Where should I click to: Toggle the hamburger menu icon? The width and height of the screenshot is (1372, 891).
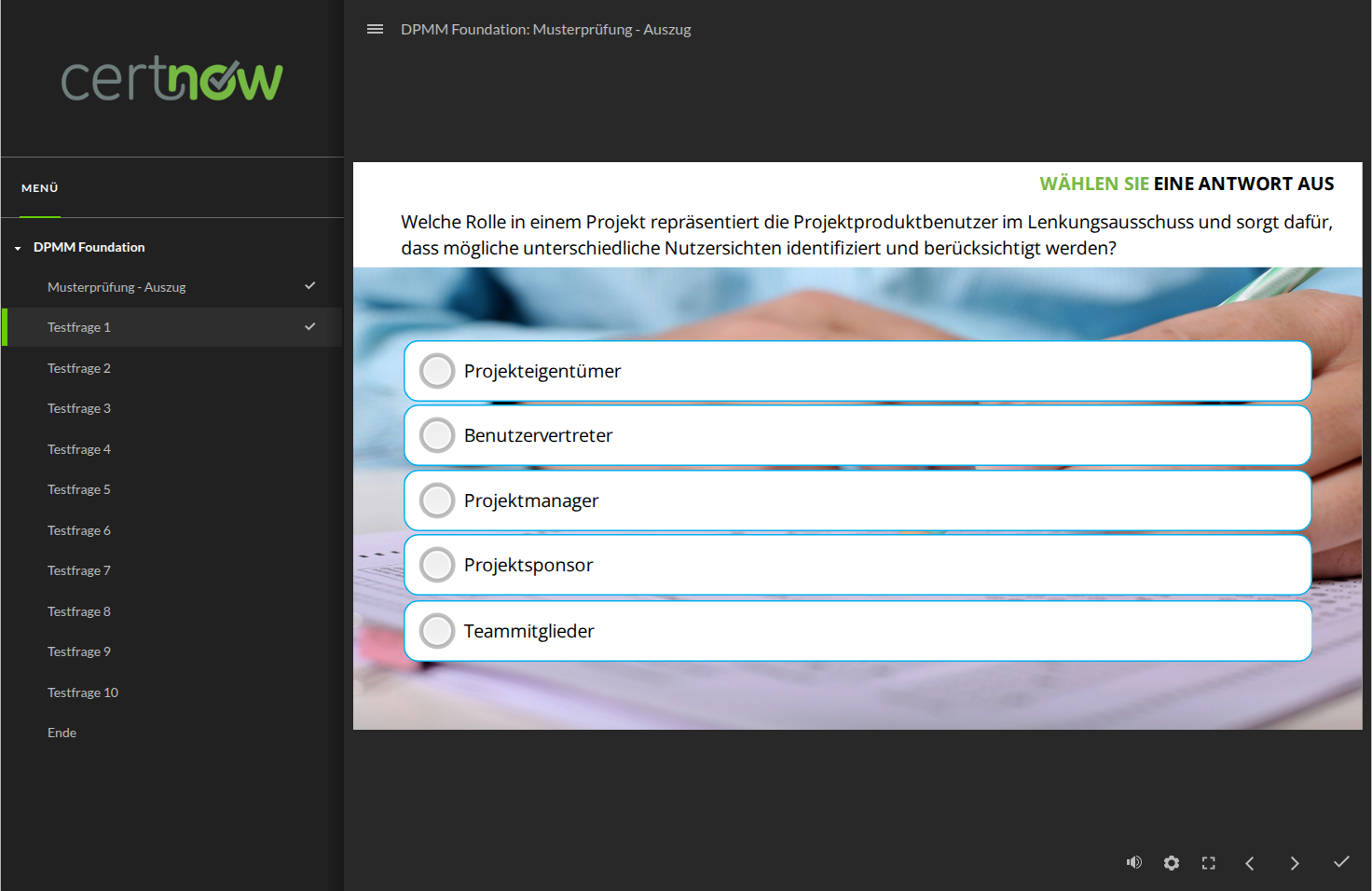[375, 30]
